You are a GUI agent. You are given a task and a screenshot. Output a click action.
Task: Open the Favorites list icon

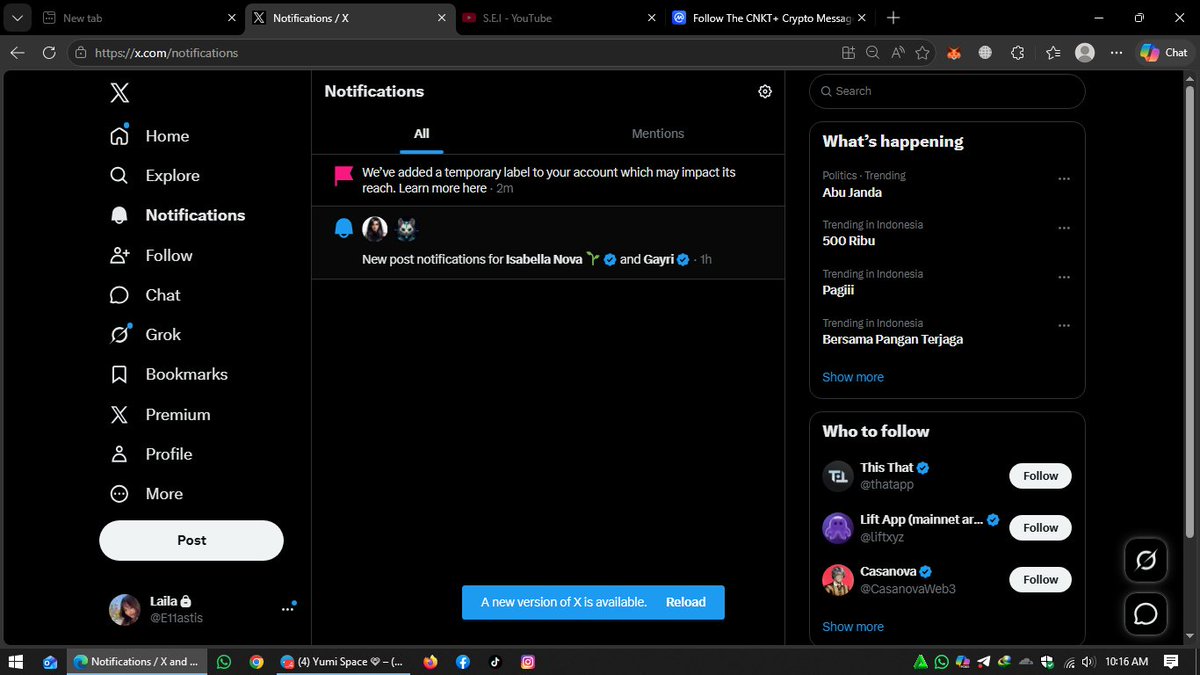[x=1053, y=53]
